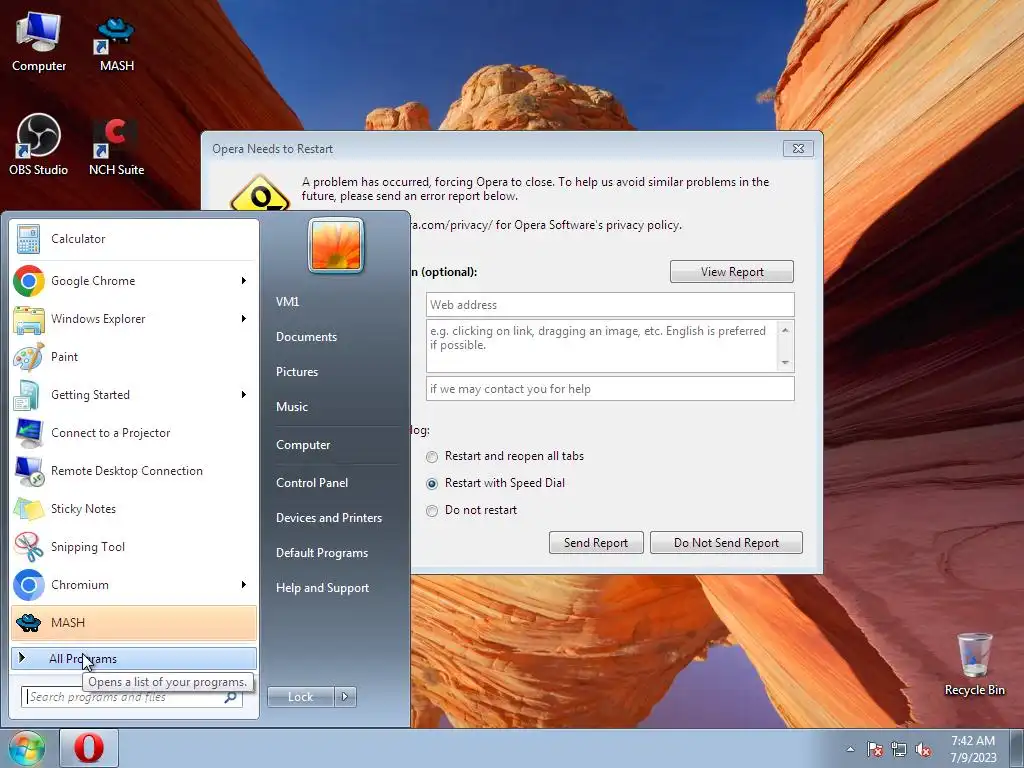Viewport: 1024px width, 768px height.
Task: Click the Windows Start orb
Action: click(25, 748)
